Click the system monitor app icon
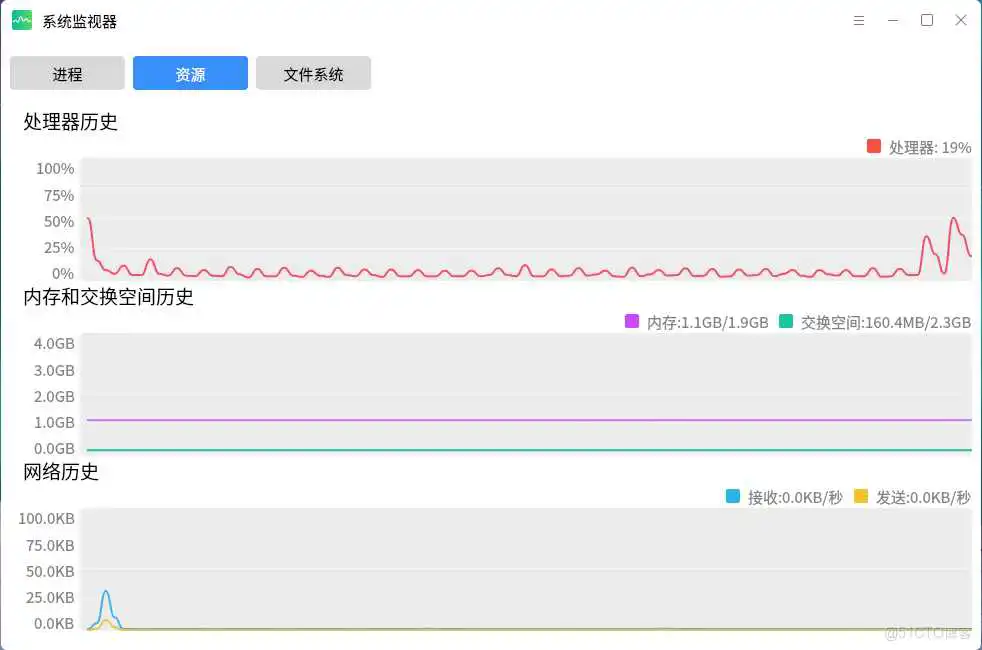The width and height of the screenshot is (982, 650). (x=21, y=19)
